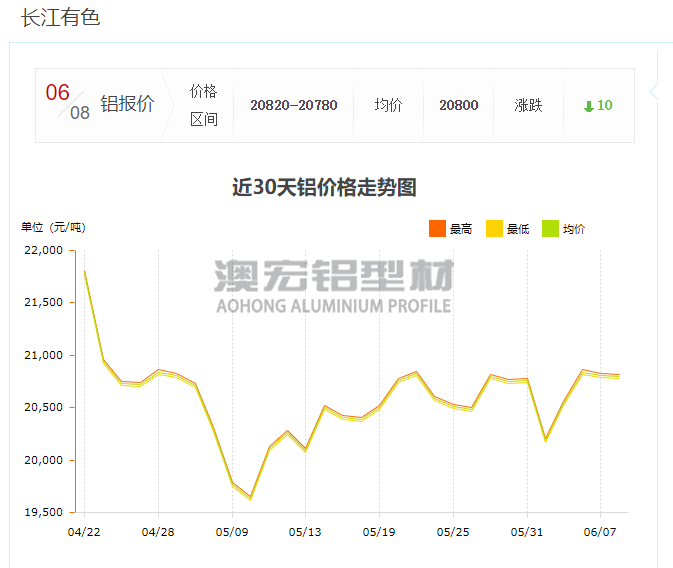This screenshot has height=568, width=673.
Task: Select the 长江有色 heading
Action: [x=61, y=18]
